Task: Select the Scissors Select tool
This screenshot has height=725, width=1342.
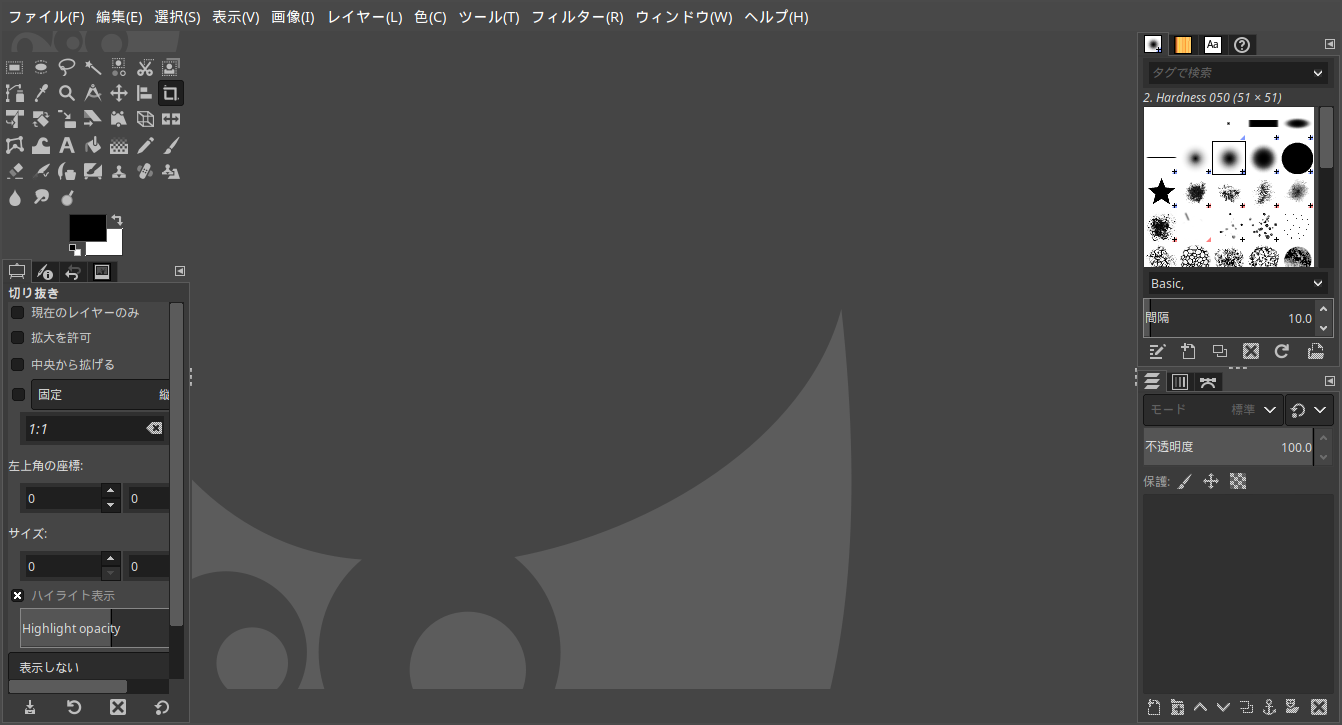Action: [x=145, y=67]
